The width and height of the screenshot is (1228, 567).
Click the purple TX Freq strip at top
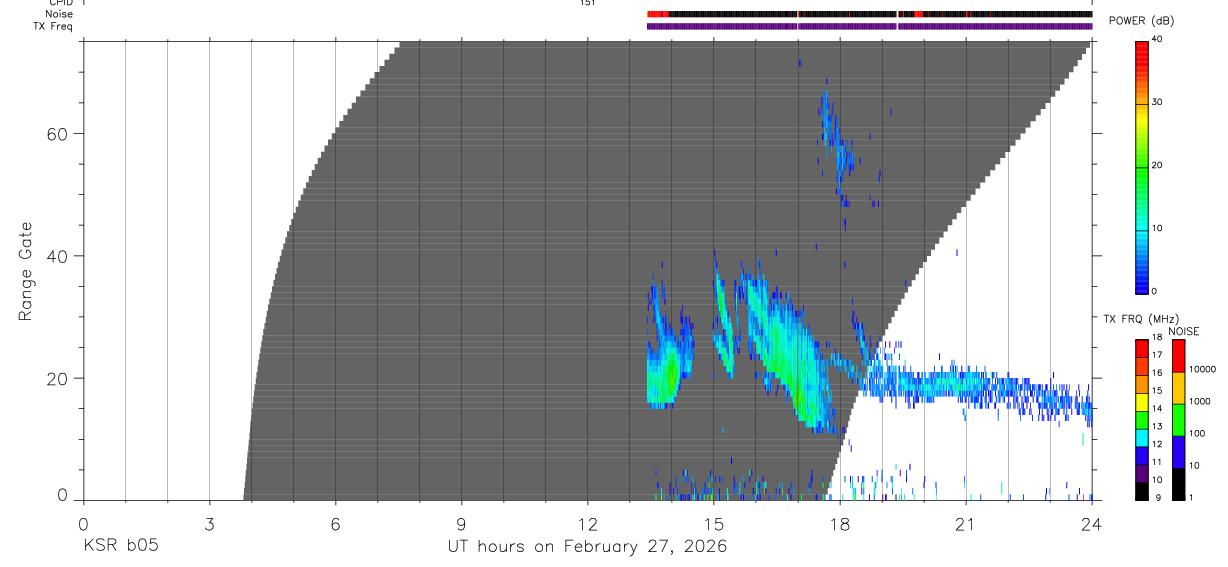pyautogui.click(x=869, y=26)
